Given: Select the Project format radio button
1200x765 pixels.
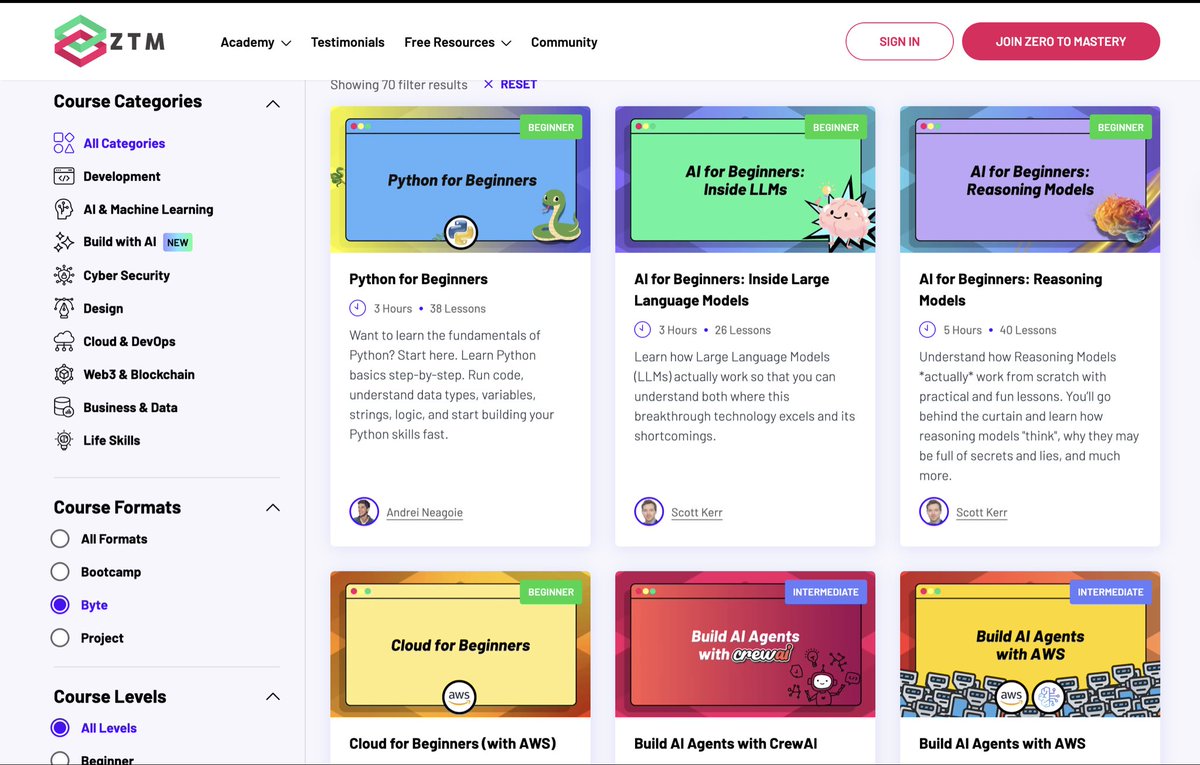Looking at the screenshot, I should point(60,638).
